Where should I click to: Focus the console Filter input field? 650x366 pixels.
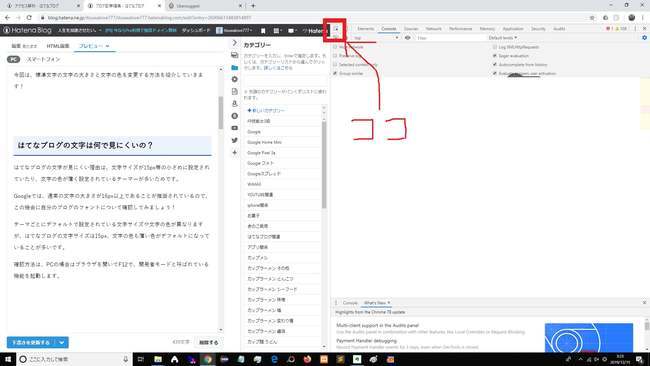(450, 38)
